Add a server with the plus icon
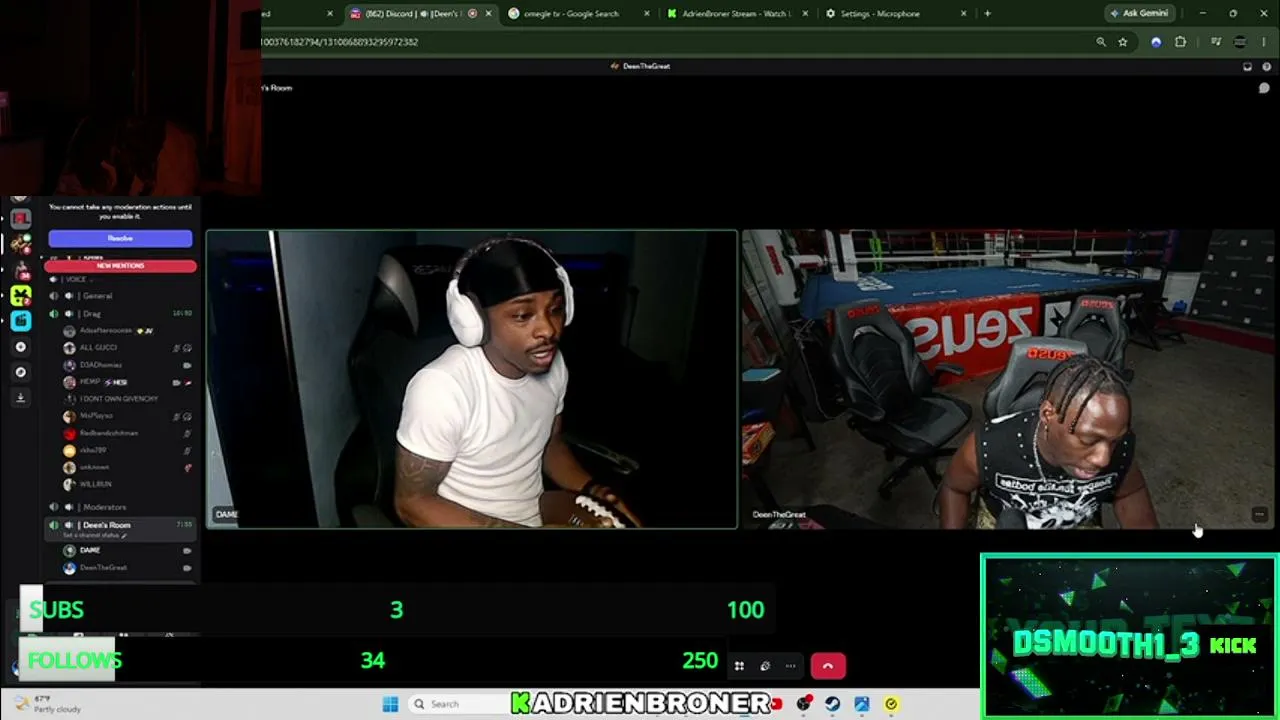This screenshot has height=720, width=1280. 21,347
